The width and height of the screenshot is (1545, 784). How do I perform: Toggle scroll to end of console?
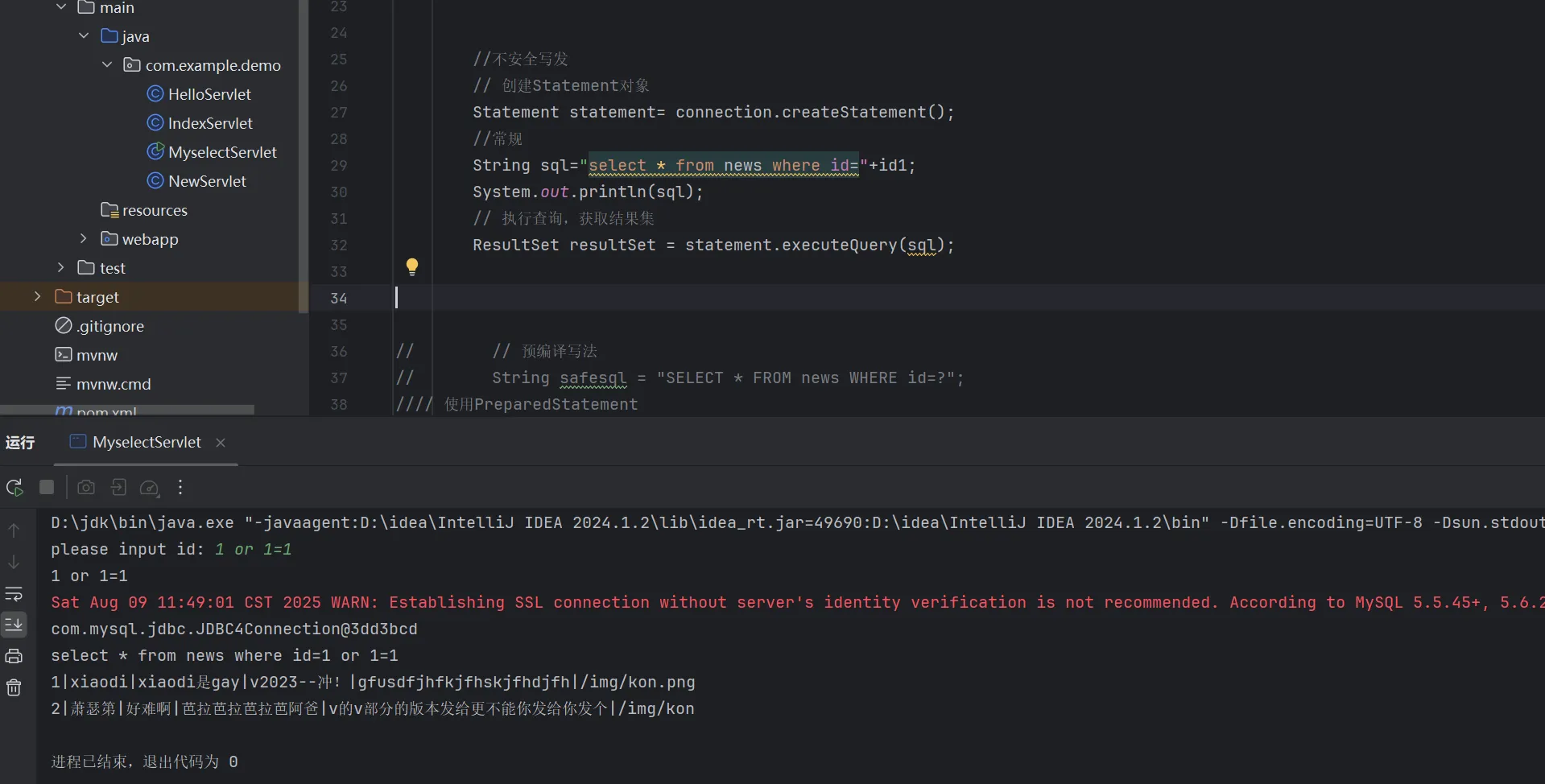point(14,625)
